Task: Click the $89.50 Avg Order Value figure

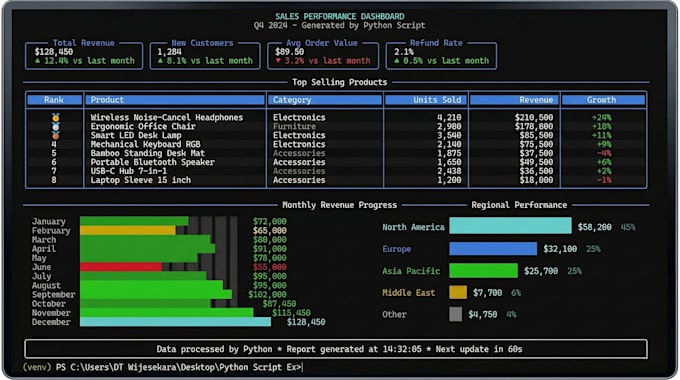Action: tap(290, 52)
